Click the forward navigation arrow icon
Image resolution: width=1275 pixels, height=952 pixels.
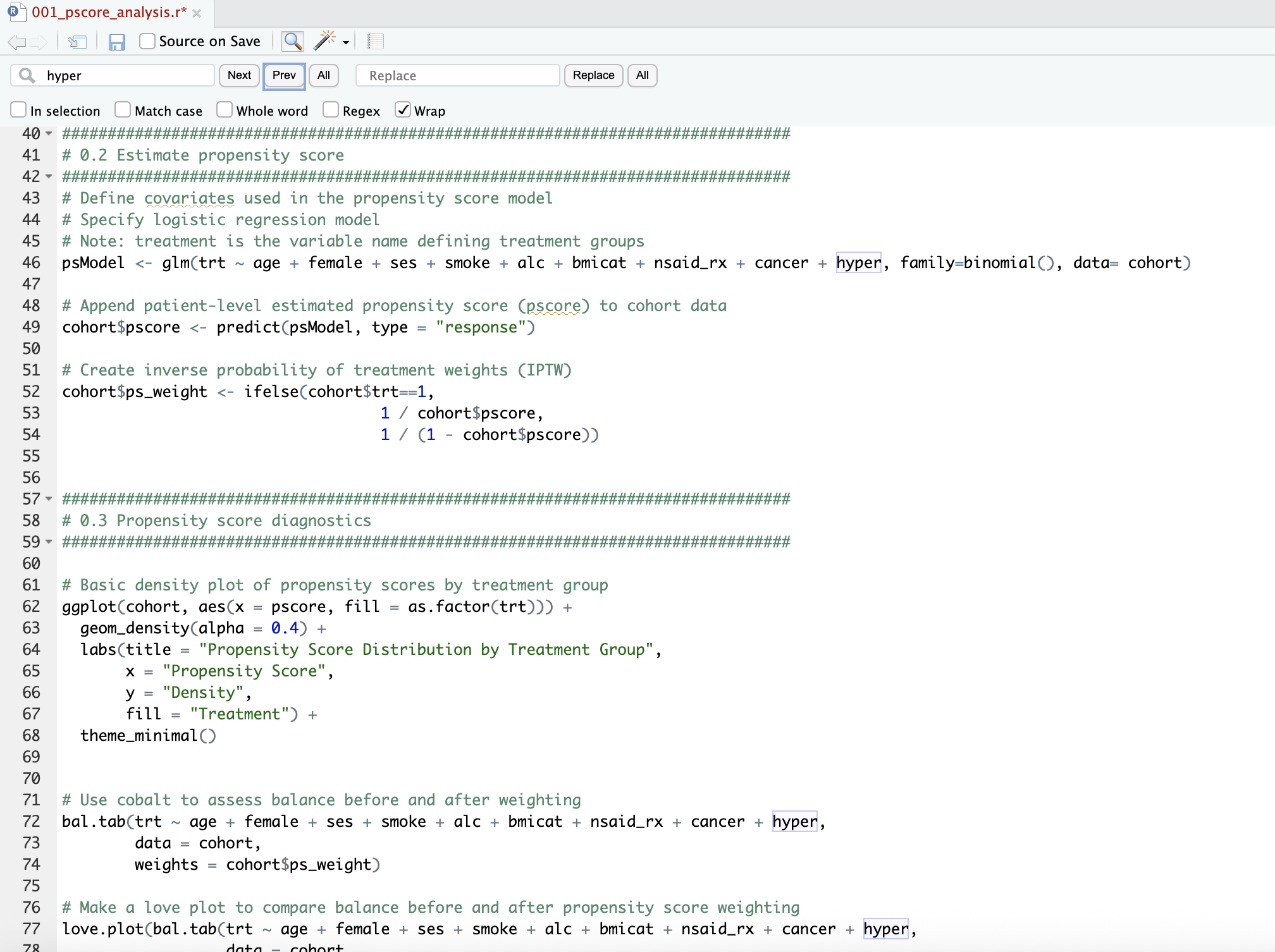click(39, 42)
